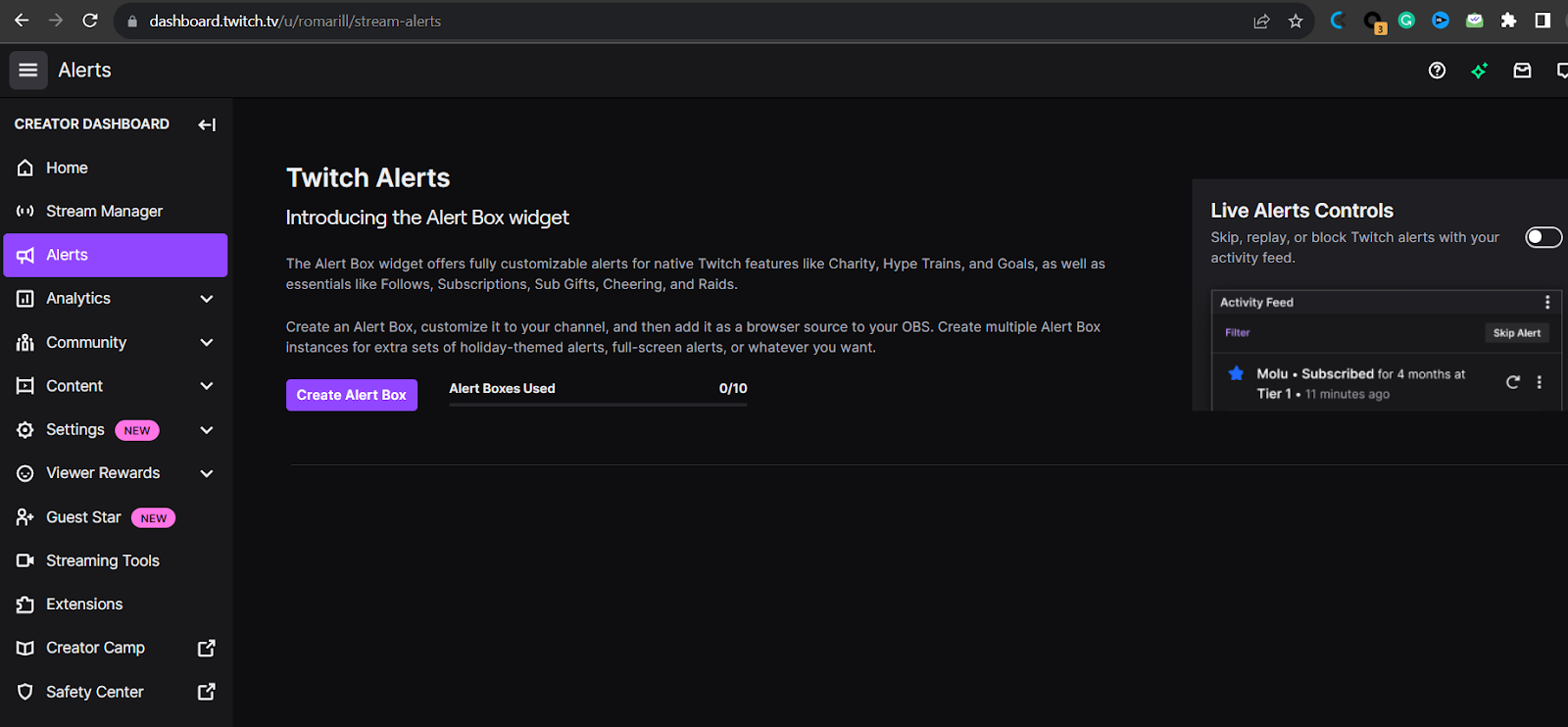This screenshot has height=727, width=1568.
Task: Expand the Settings section chevron
Action: click(207, 430)
